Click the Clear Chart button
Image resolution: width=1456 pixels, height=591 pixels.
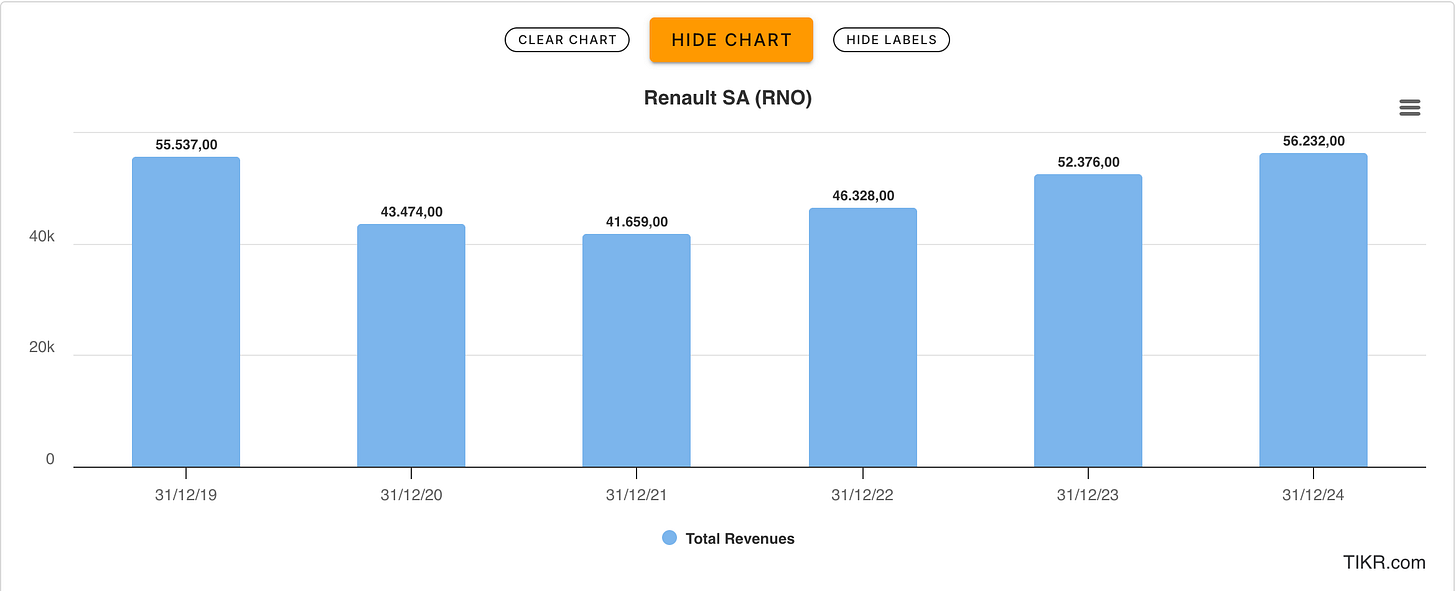[x=567, y=40]
